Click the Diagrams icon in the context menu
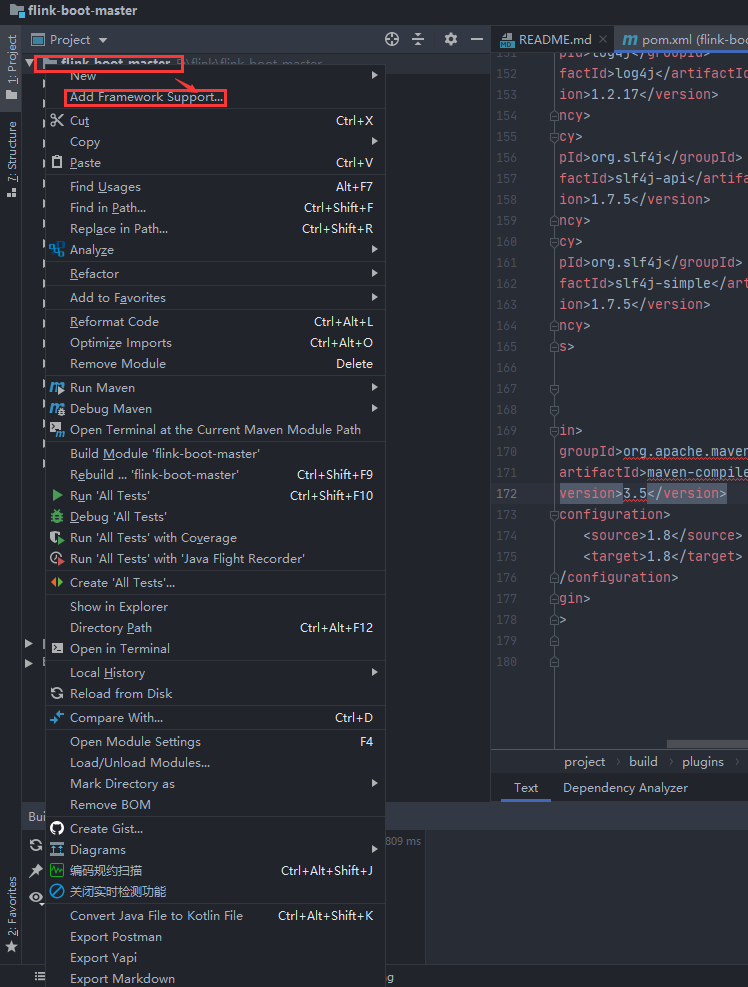748x987 pixels. point(58,849)
